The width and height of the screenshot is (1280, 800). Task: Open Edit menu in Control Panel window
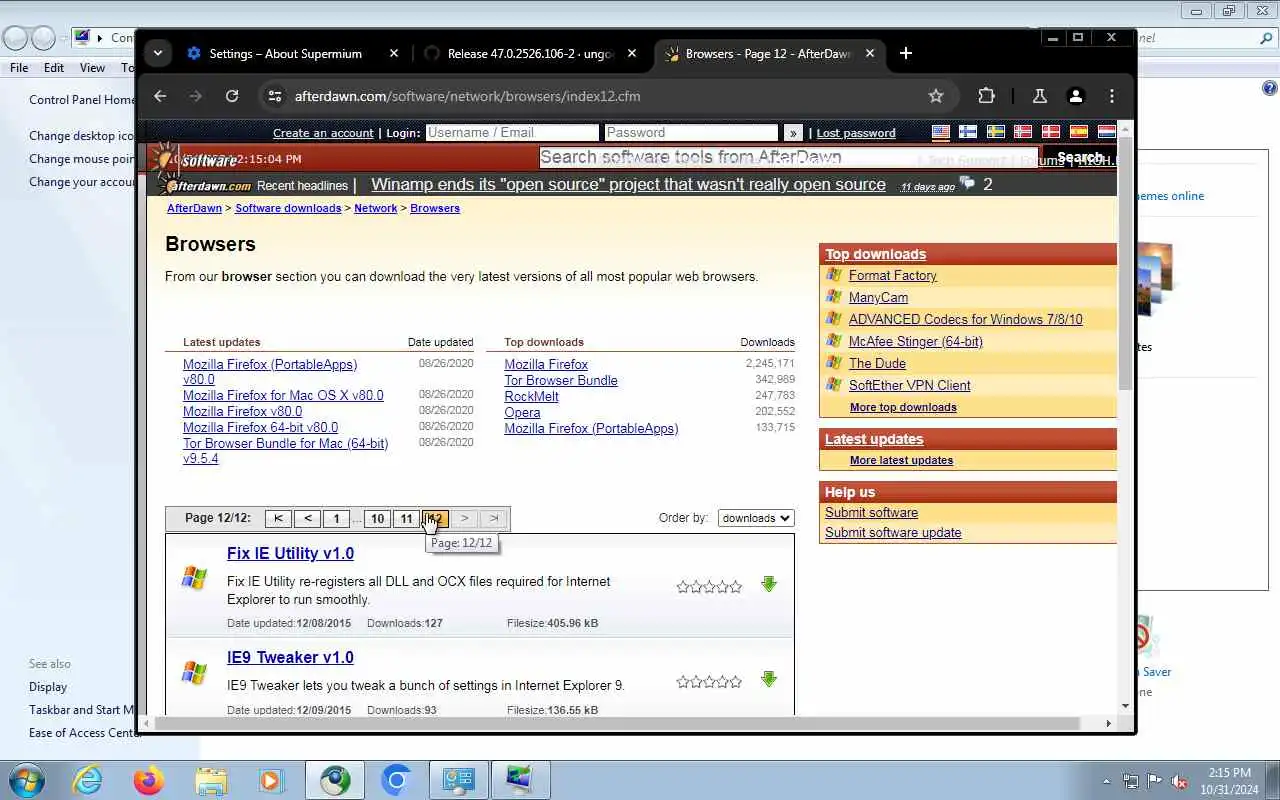click(54, 68)
